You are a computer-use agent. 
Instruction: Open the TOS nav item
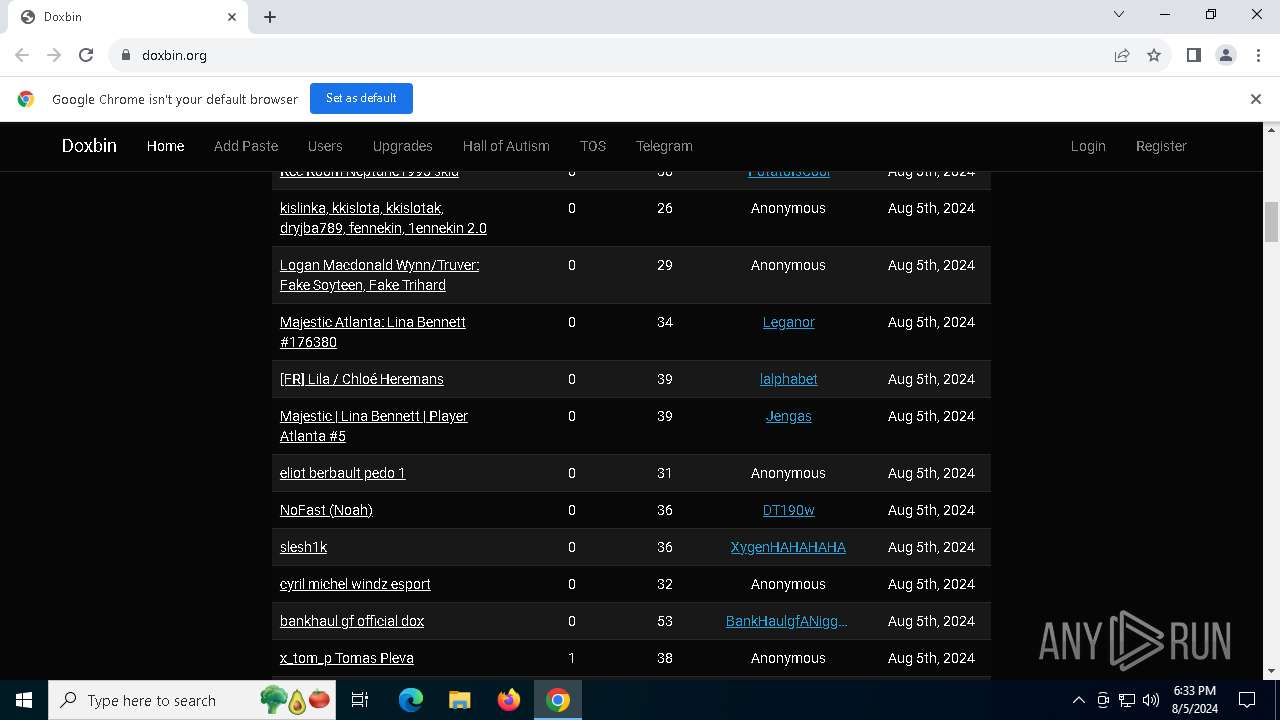[593, 146]
